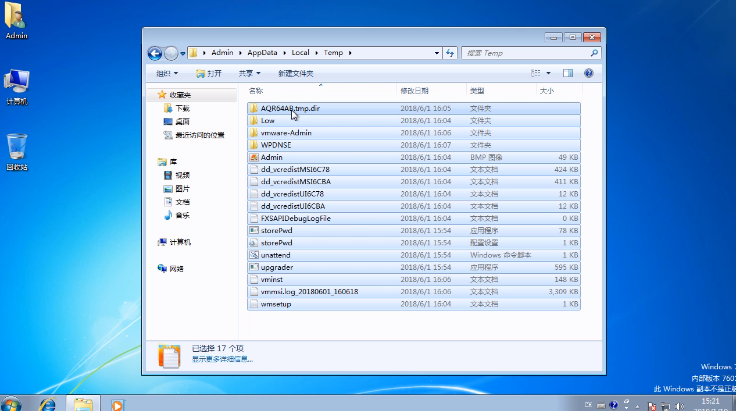Select Temp in the address breadcrumb
736x411 pixels.
point(333,53)
